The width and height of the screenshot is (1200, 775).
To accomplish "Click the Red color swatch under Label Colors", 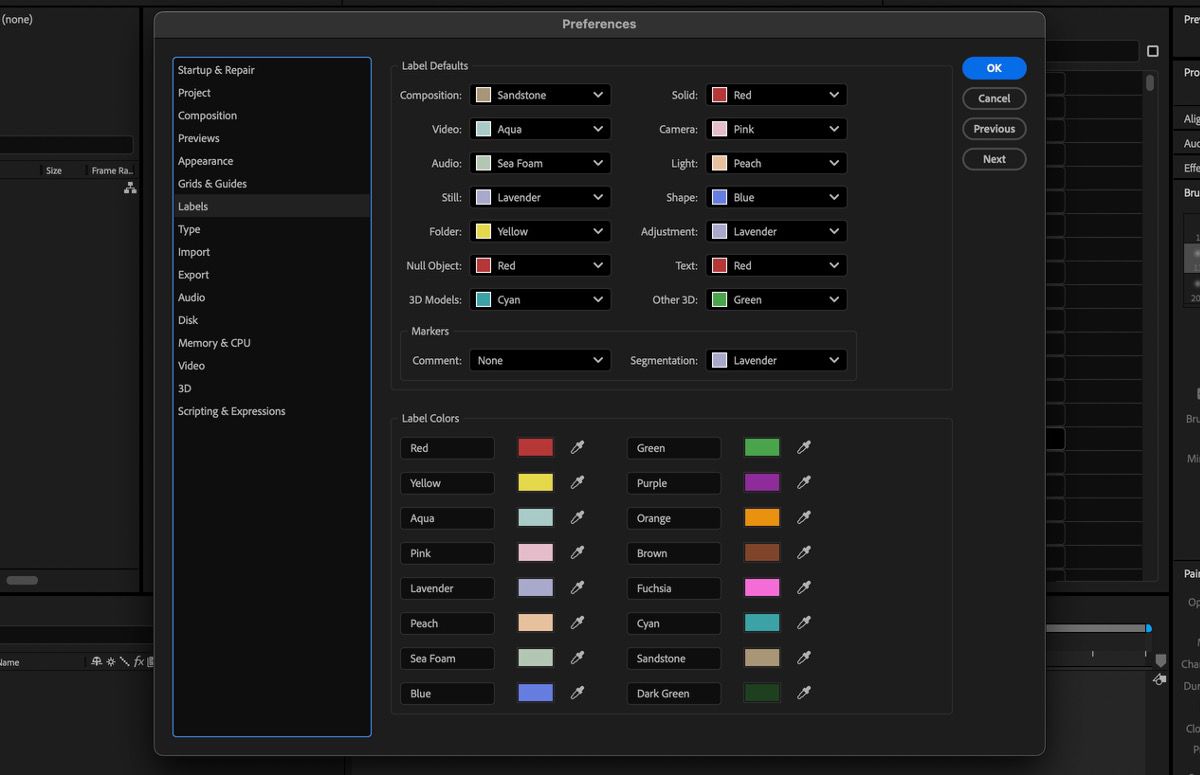I will [x=535, y=447].
